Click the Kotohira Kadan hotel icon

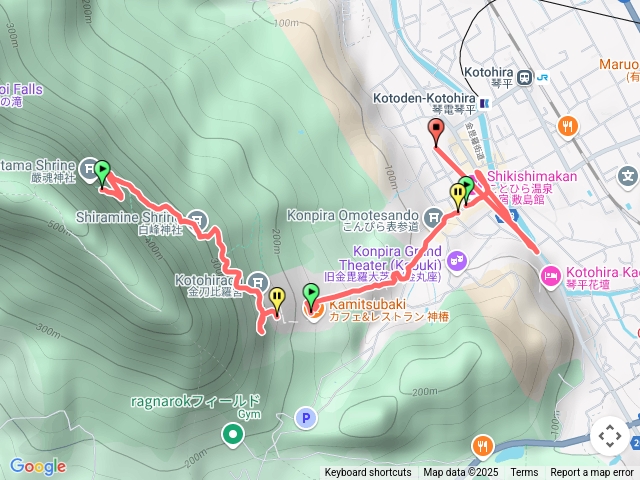tap(551, 277)
